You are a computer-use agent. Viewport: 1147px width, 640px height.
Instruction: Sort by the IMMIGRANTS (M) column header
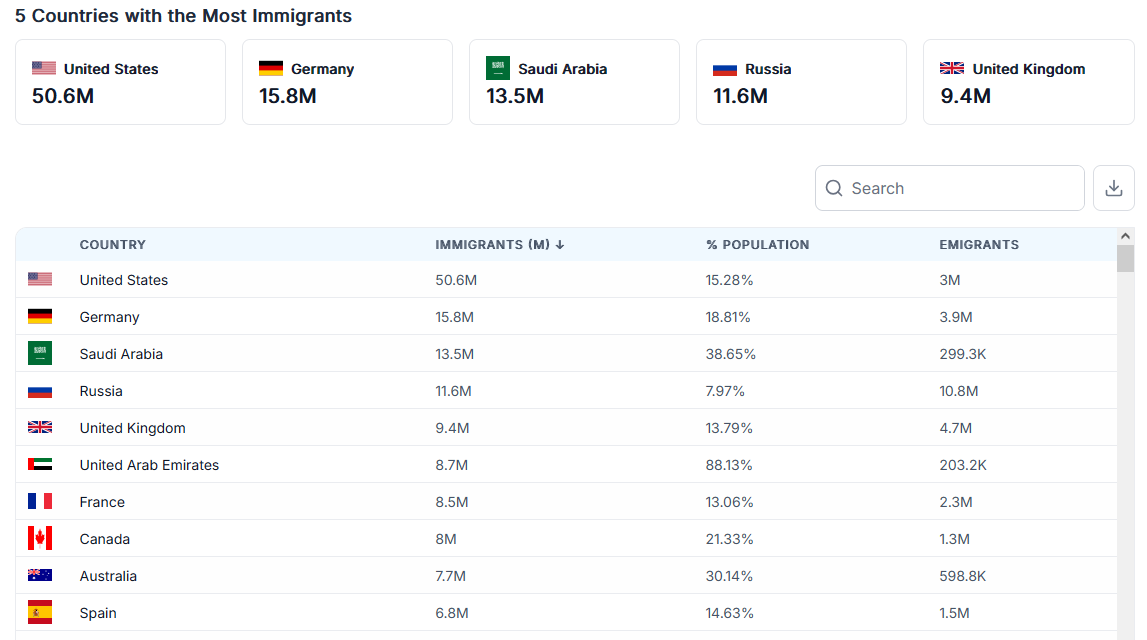pos(500,244)
